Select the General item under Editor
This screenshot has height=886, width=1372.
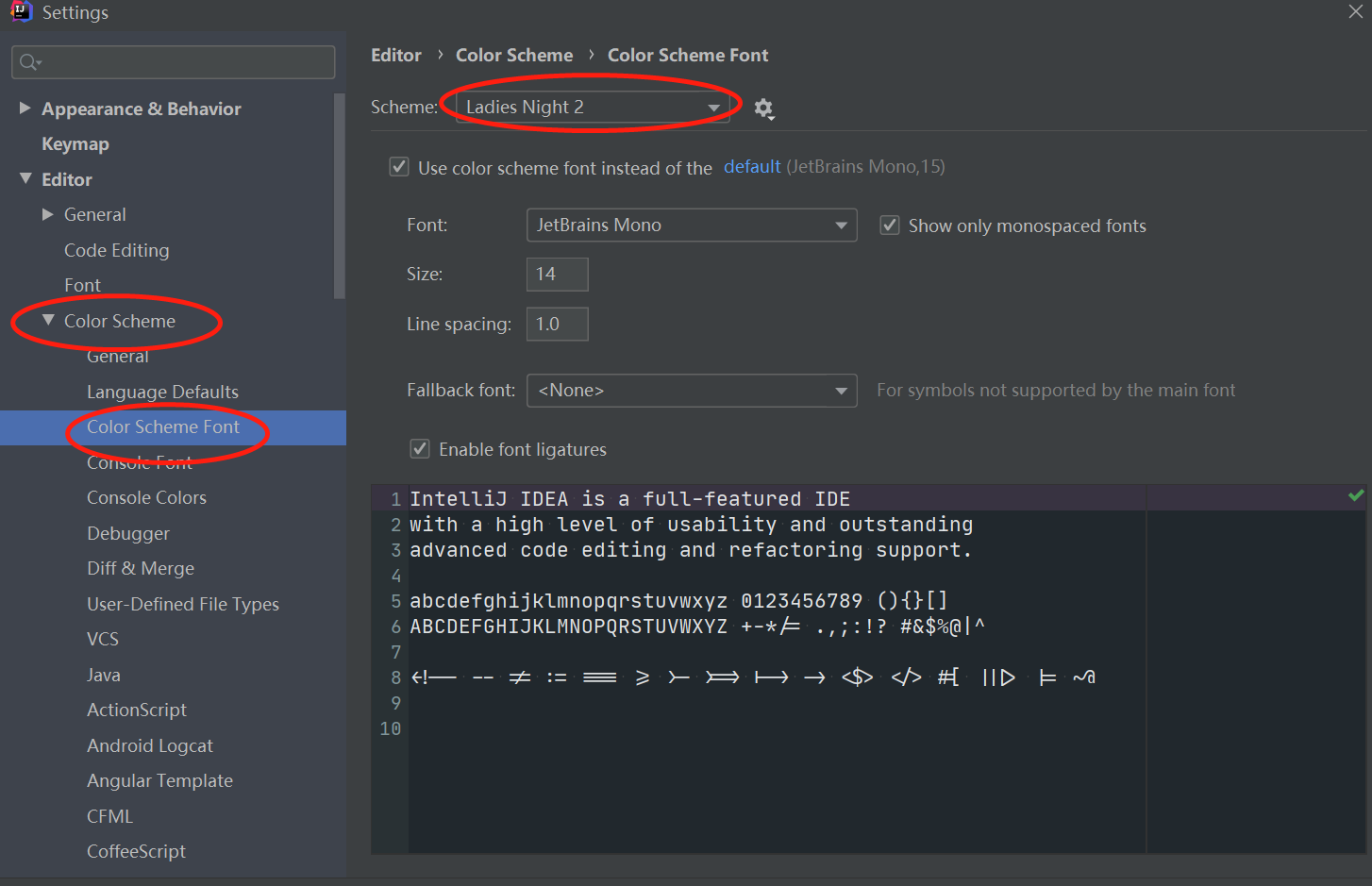[x=95, y=214]
